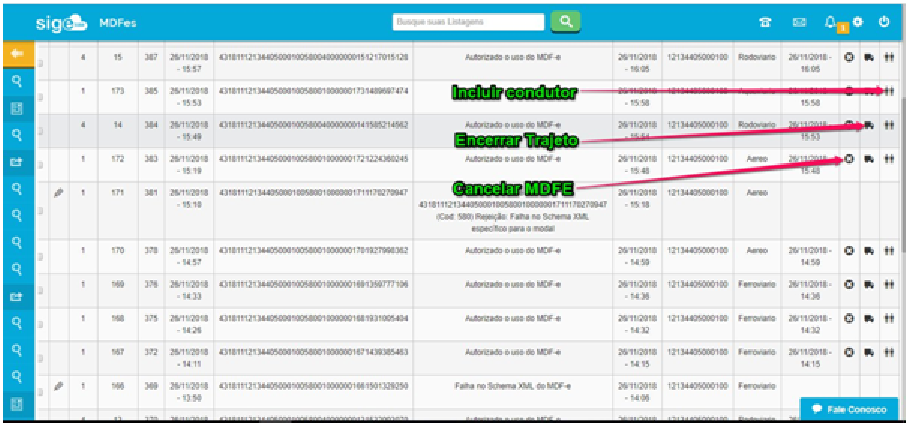The height and width of the screenshot is (426, 906).
Task: Select the checkbox for row 387
Action: [x=42, y=63]
